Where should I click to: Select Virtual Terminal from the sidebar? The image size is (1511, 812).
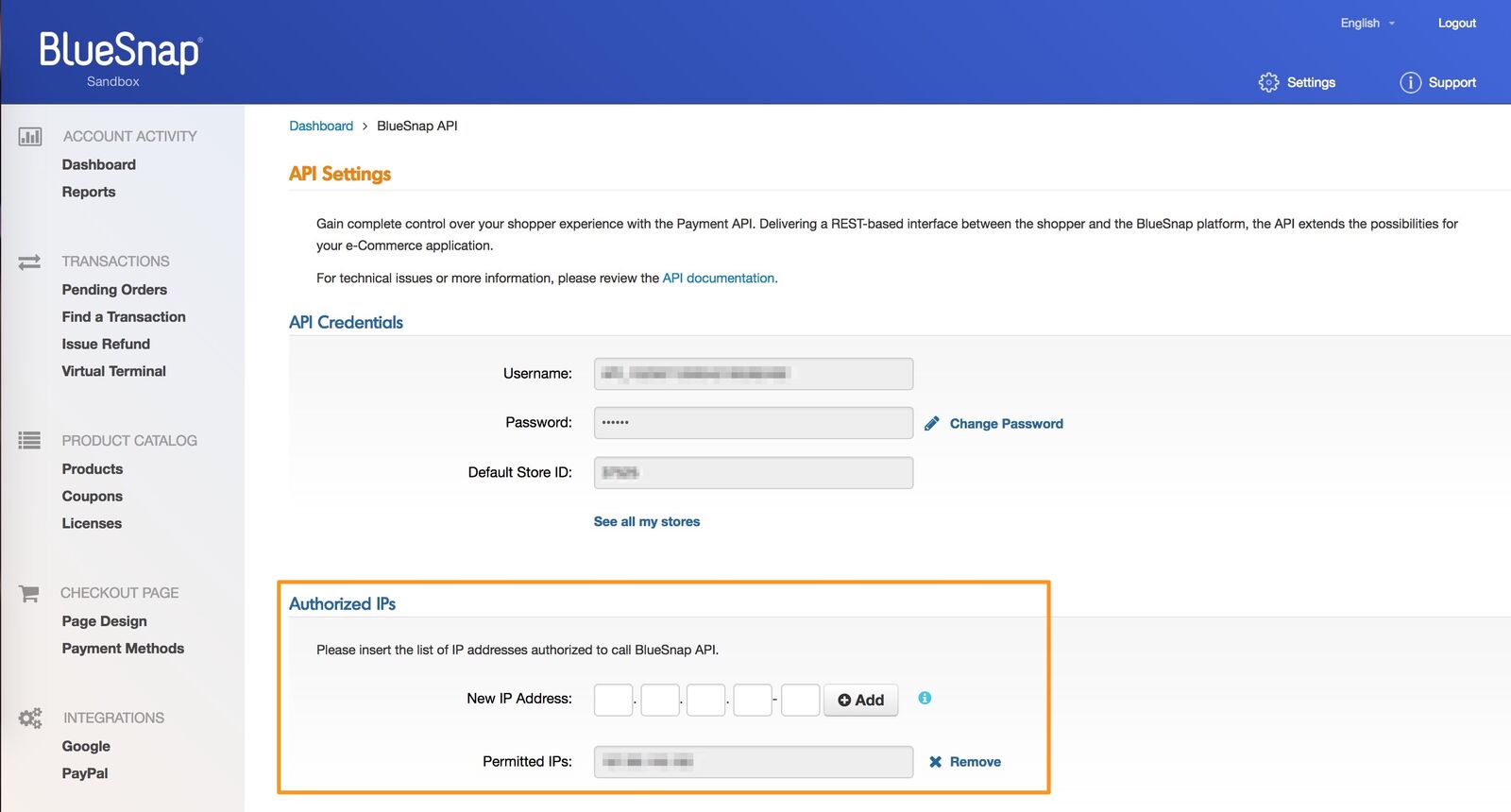pos(114,371)
